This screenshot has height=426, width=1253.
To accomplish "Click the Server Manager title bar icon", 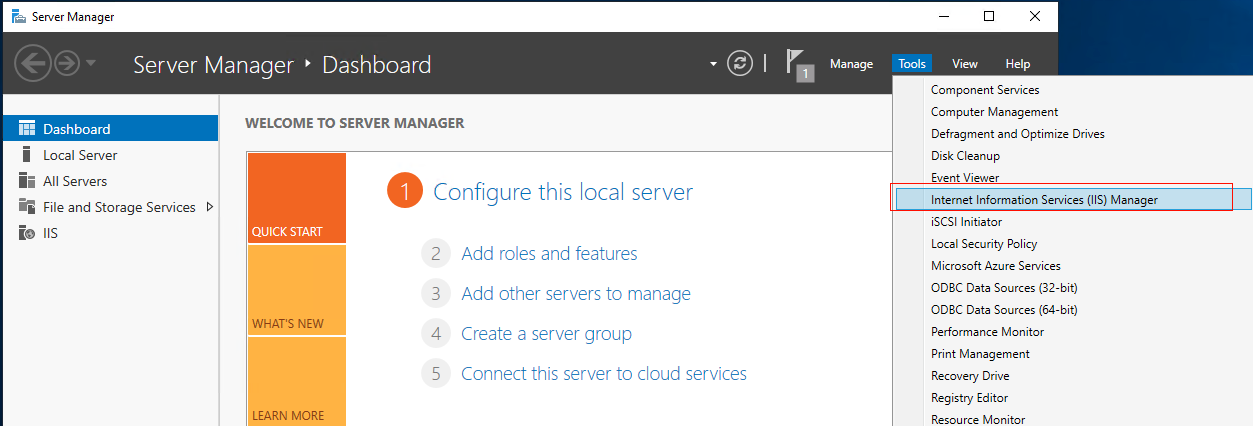I will 18,16.
